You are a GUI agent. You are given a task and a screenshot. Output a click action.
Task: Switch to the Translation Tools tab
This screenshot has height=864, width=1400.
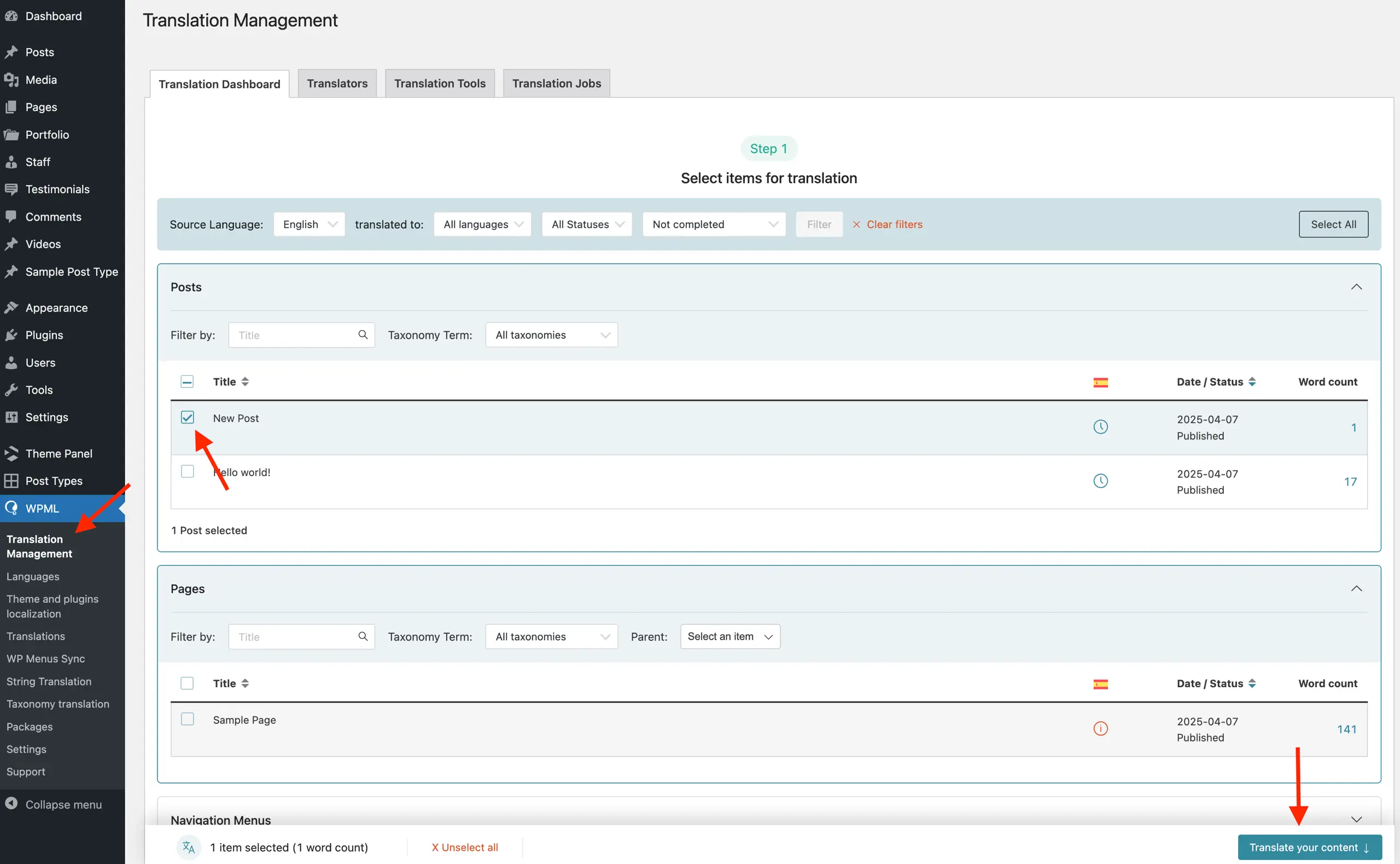440,83
